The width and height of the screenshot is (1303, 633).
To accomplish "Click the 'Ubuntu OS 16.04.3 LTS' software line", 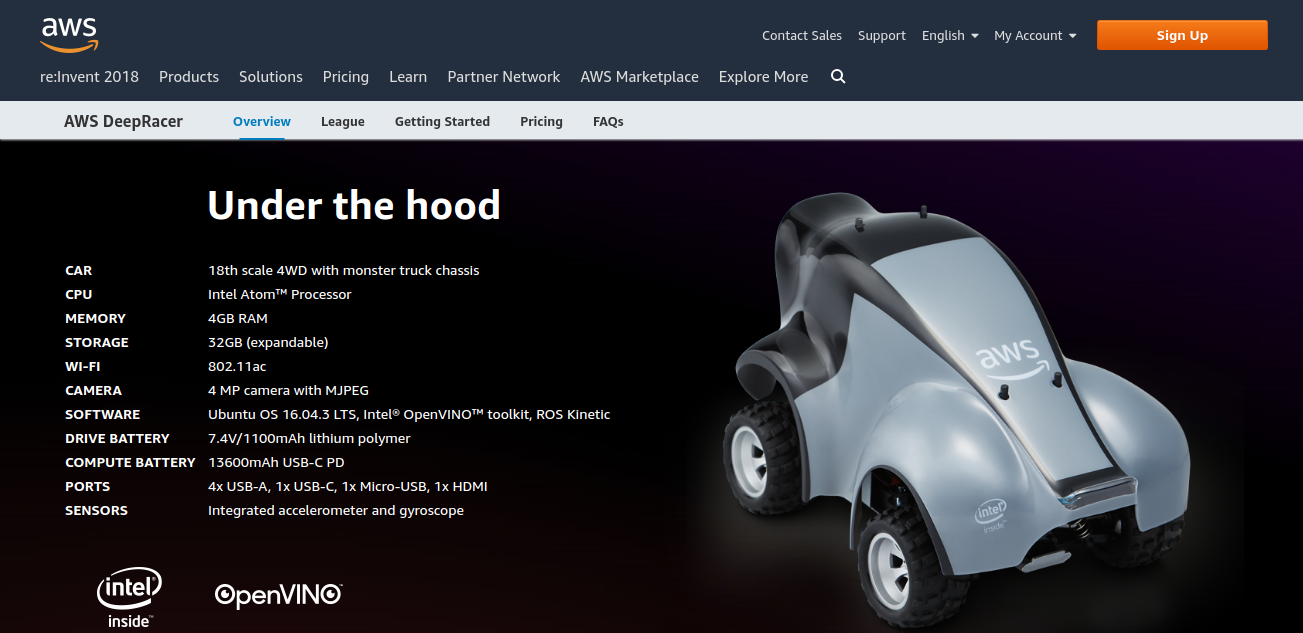I will pos(409,414).
